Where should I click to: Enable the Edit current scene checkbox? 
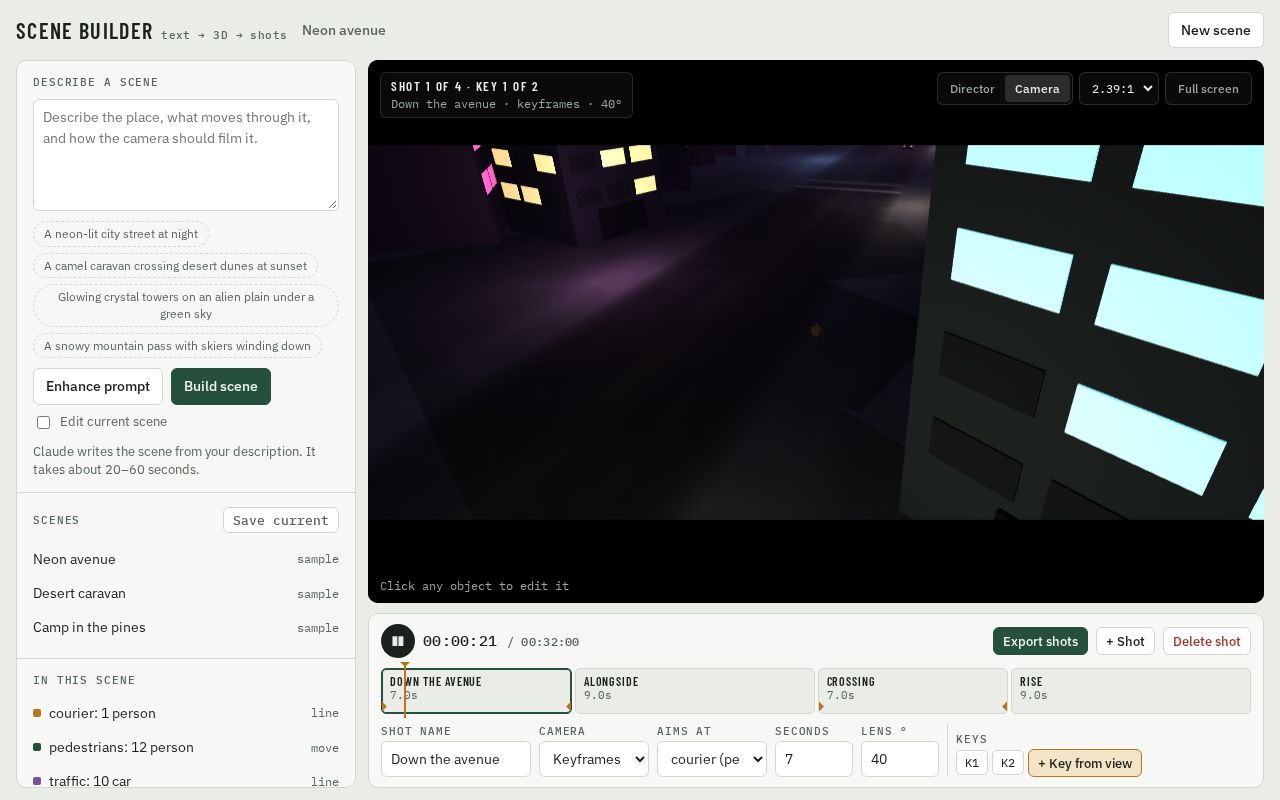pyautogui.click(x=43, y=422)
